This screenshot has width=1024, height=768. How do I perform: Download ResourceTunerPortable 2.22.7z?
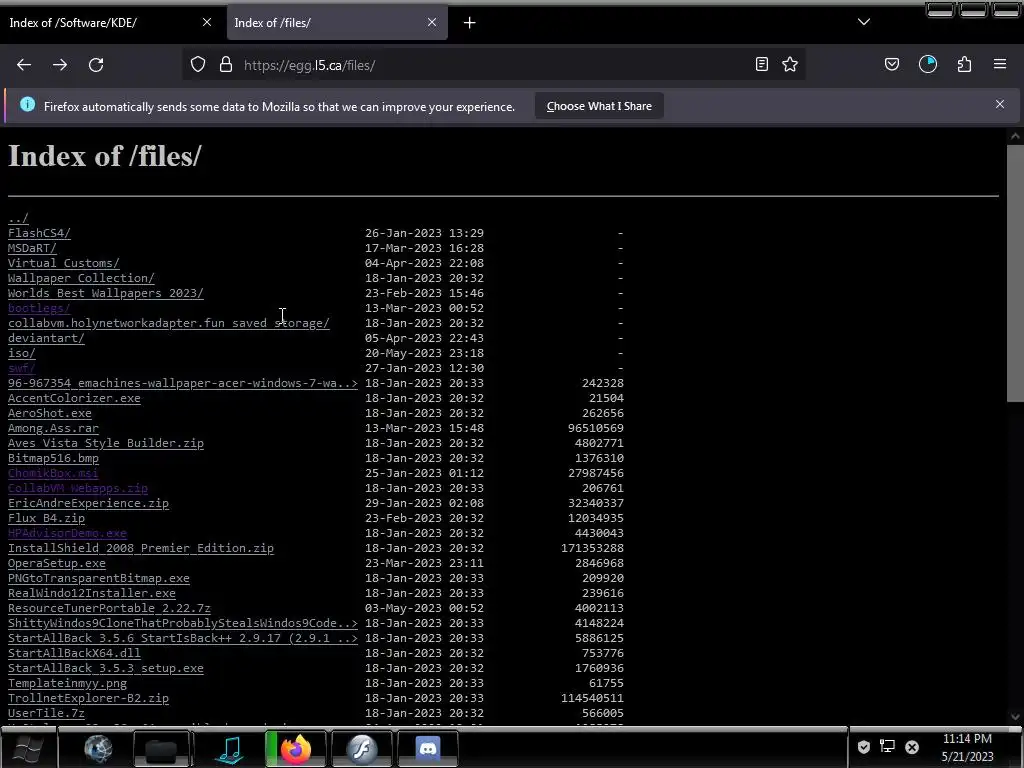click(x=109, y=609)
